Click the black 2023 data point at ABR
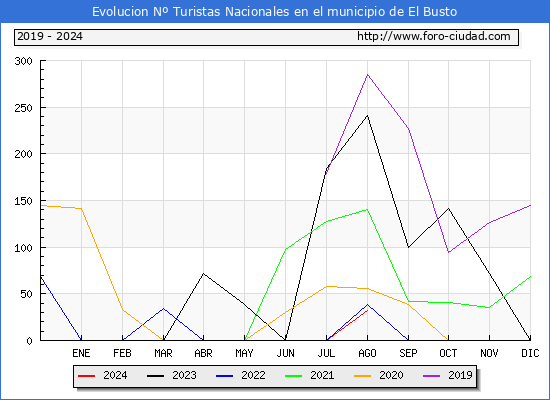Screen dimensions: 550x400 [203, 273]
